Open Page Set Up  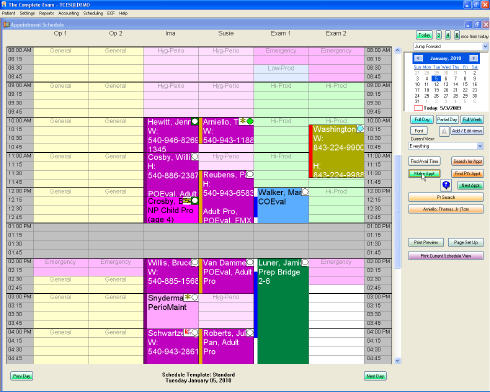(x=466, y=242)
